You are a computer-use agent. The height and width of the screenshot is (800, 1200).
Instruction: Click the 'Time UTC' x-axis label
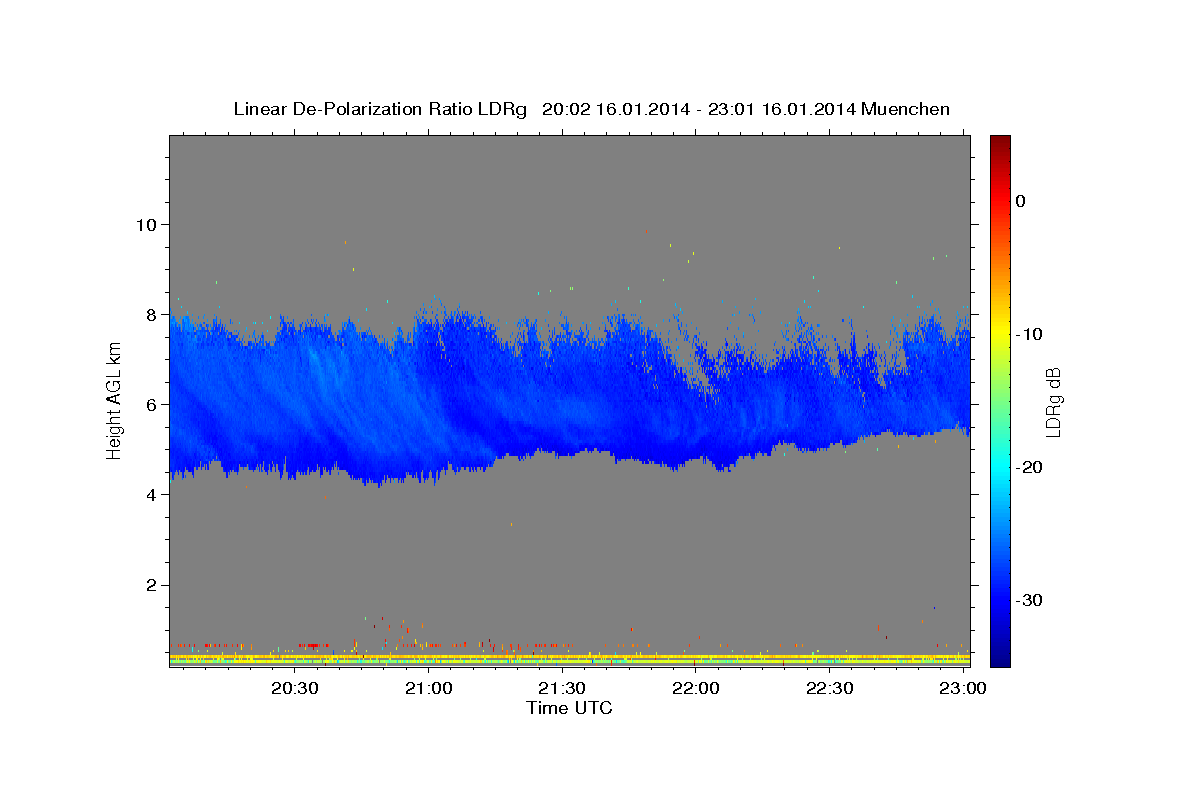(569, 708)
